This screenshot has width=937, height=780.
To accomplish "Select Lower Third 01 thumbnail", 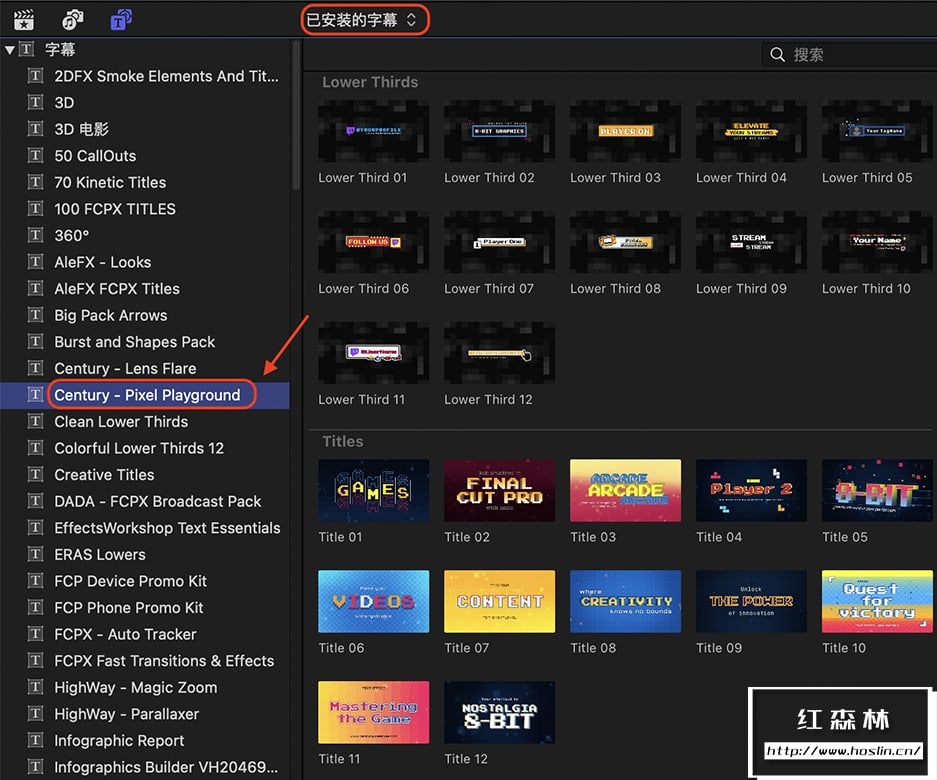I will 373,131.
